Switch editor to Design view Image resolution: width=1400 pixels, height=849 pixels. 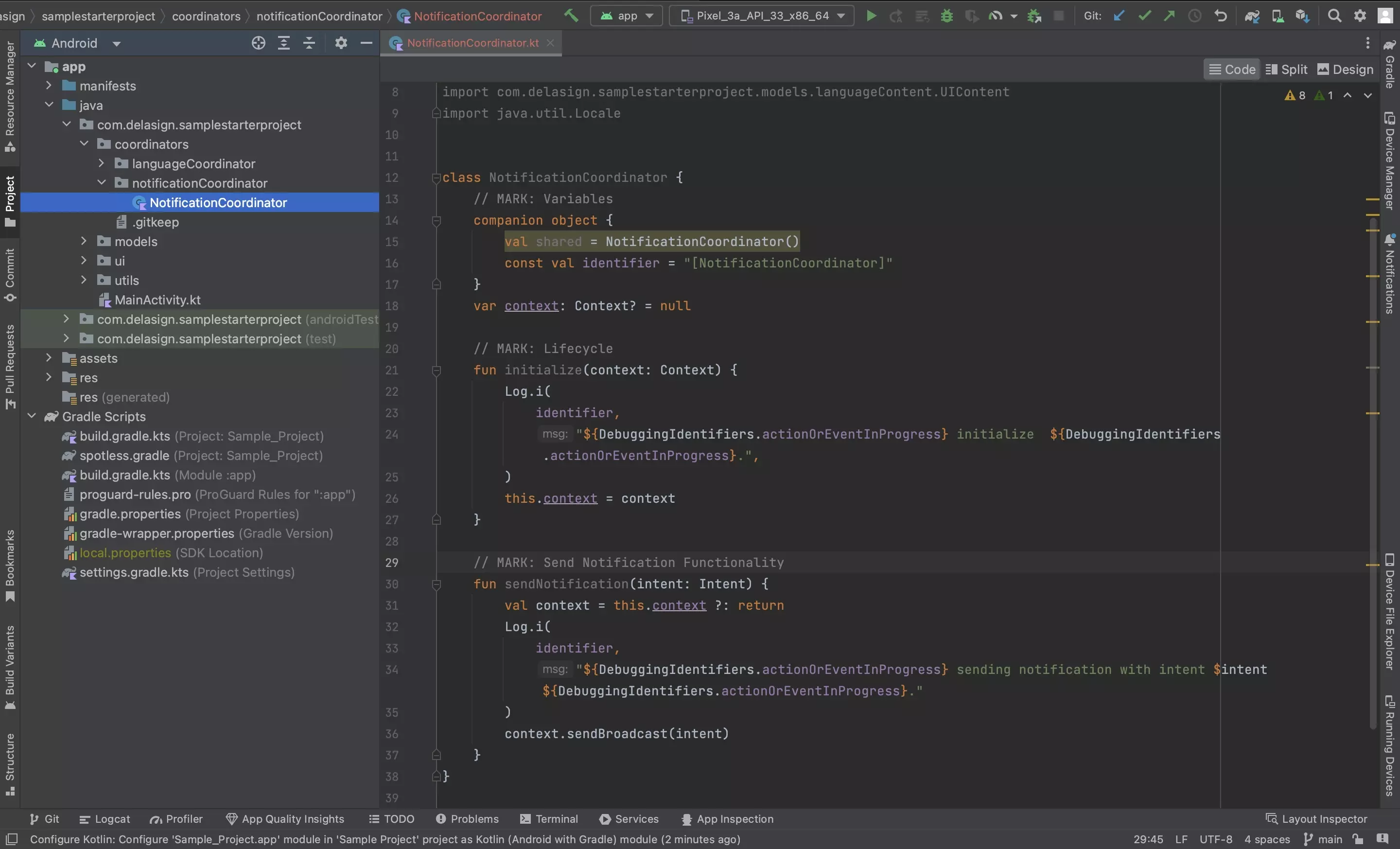1346,70
